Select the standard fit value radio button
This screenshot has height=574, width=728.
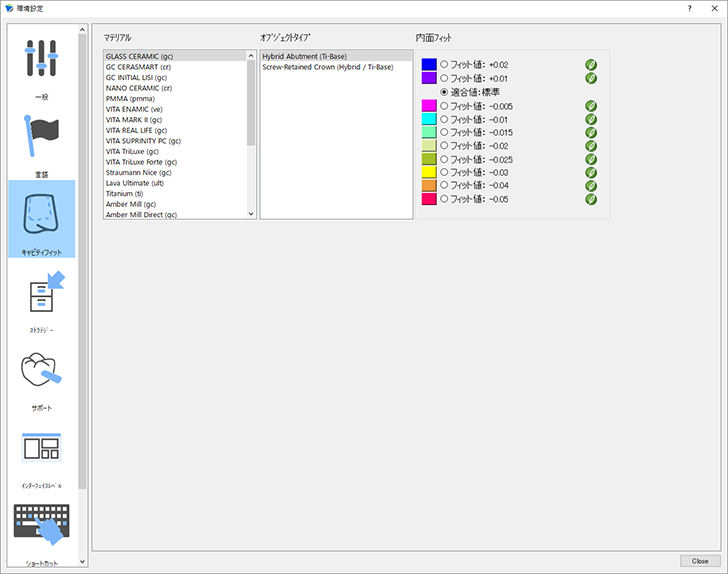tap(444, 92)
